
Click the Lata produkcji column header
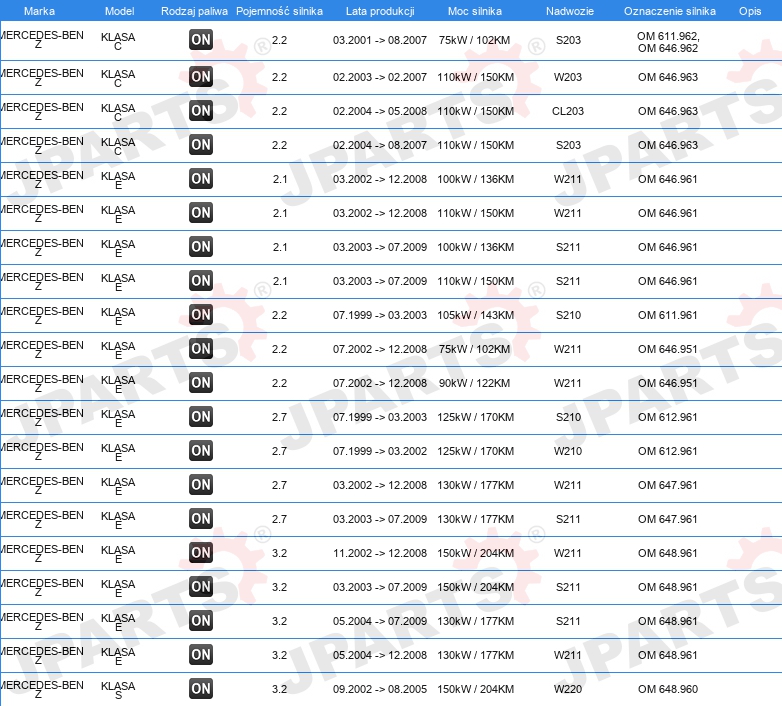point(380,11)
